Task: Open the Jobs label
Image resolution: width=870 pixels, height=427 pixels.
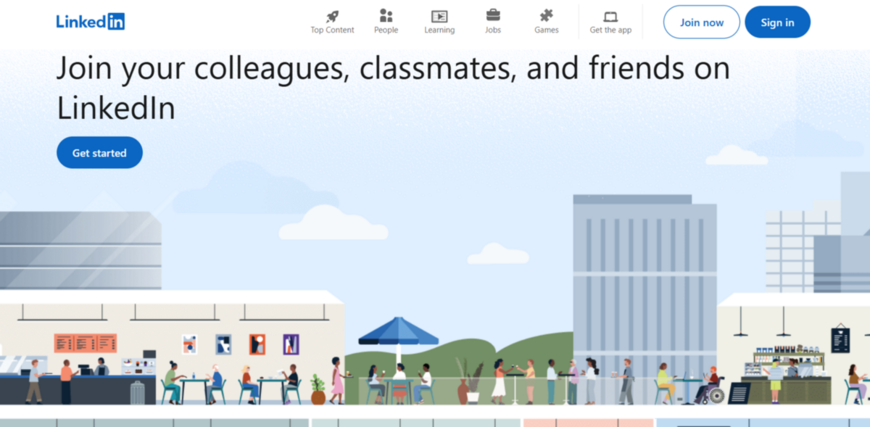Action: pyautogui.click(x=493, y=30)
